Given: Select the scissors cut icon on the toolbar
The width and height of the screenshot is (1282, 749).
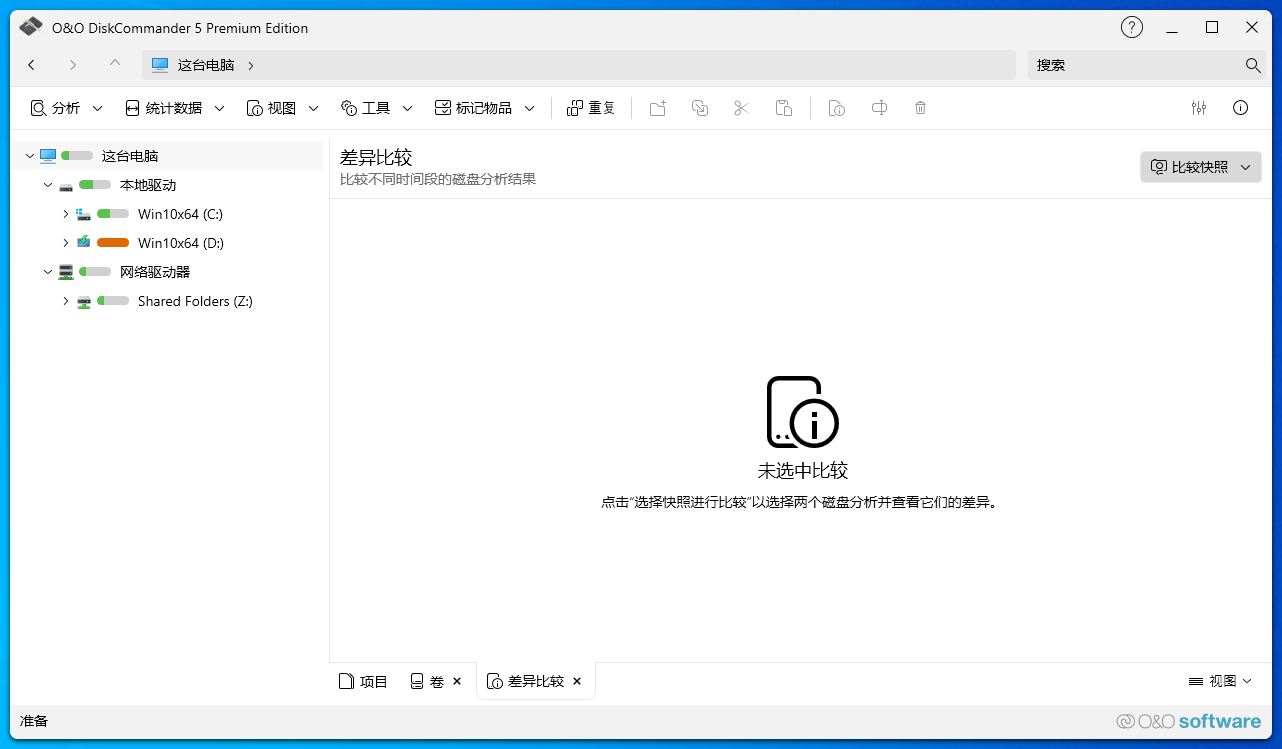Looking at the screenshot, I should [x=741, y=107].
